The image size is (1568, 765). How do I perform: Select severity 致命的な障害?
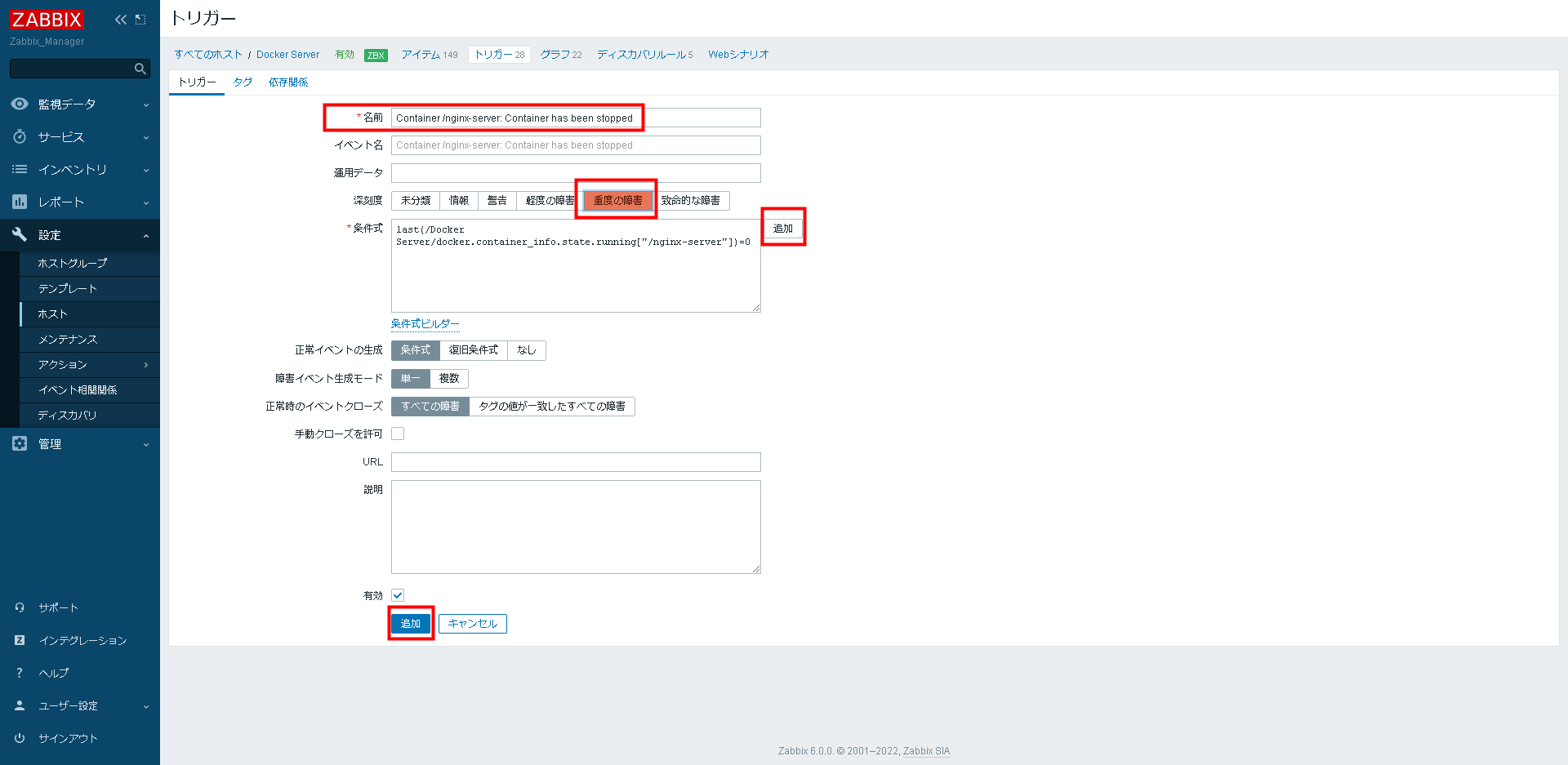(691, 201)
